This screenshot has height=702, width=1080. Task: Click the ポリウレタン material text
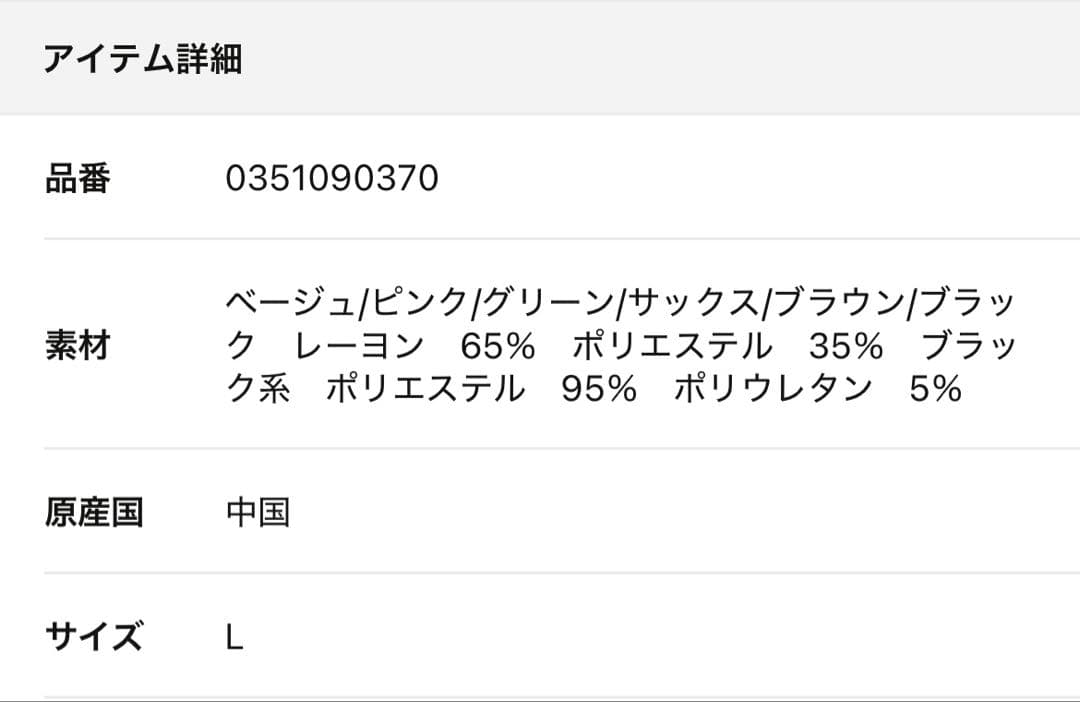pos(773,389)
